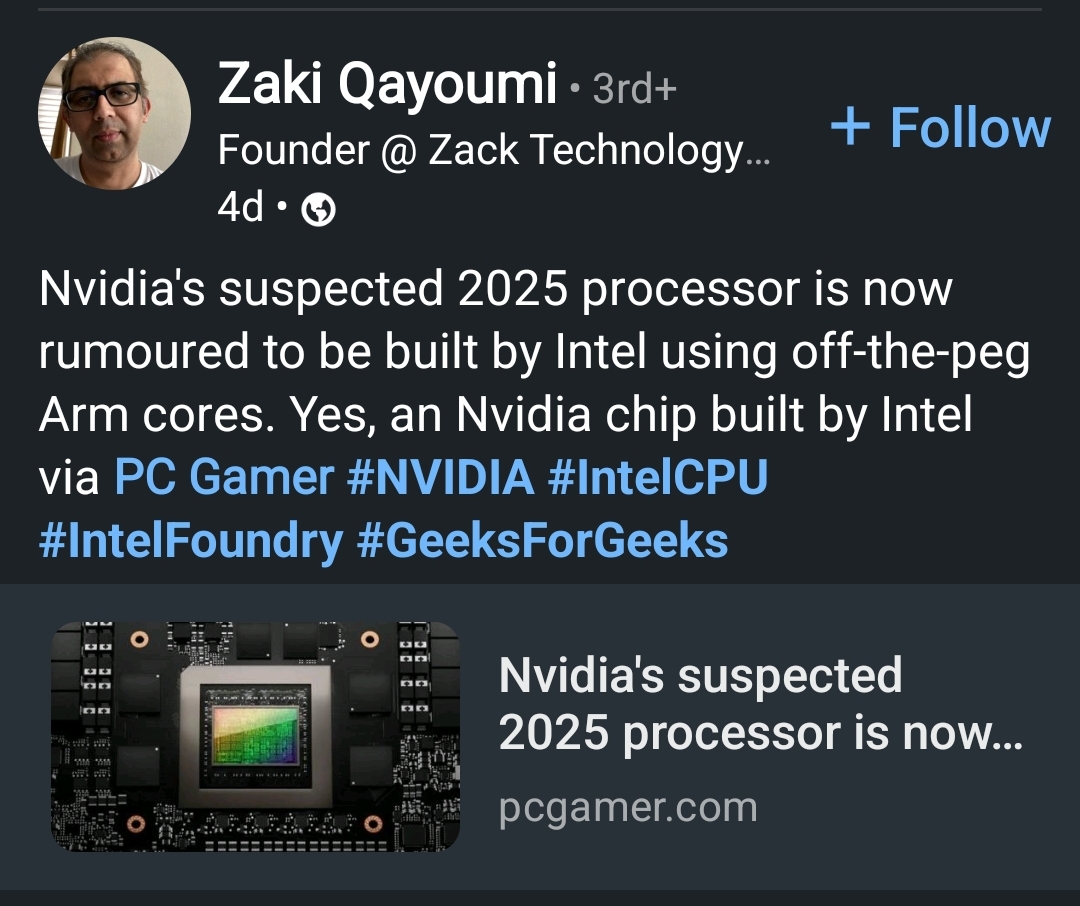Open the #IntelCPU hashtag
The height and width of the screenshot is (906, 1080).
[658, 477]
